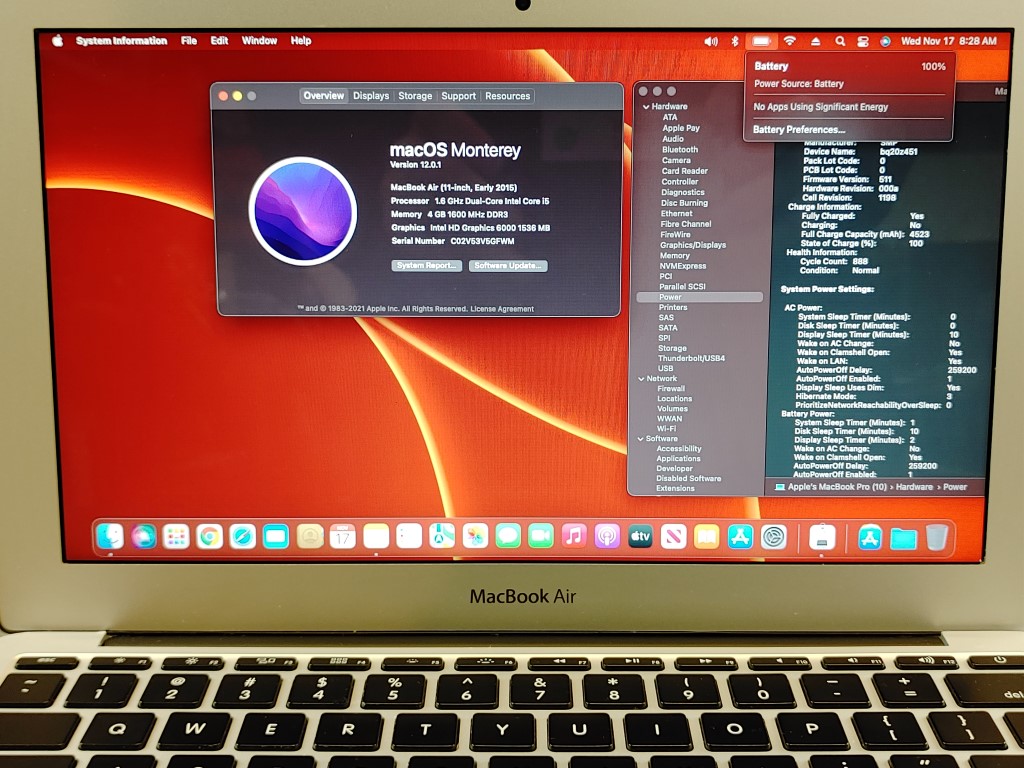Switch to the Support tab
This screenshot has height=768, width=1024.
(458, 96)
